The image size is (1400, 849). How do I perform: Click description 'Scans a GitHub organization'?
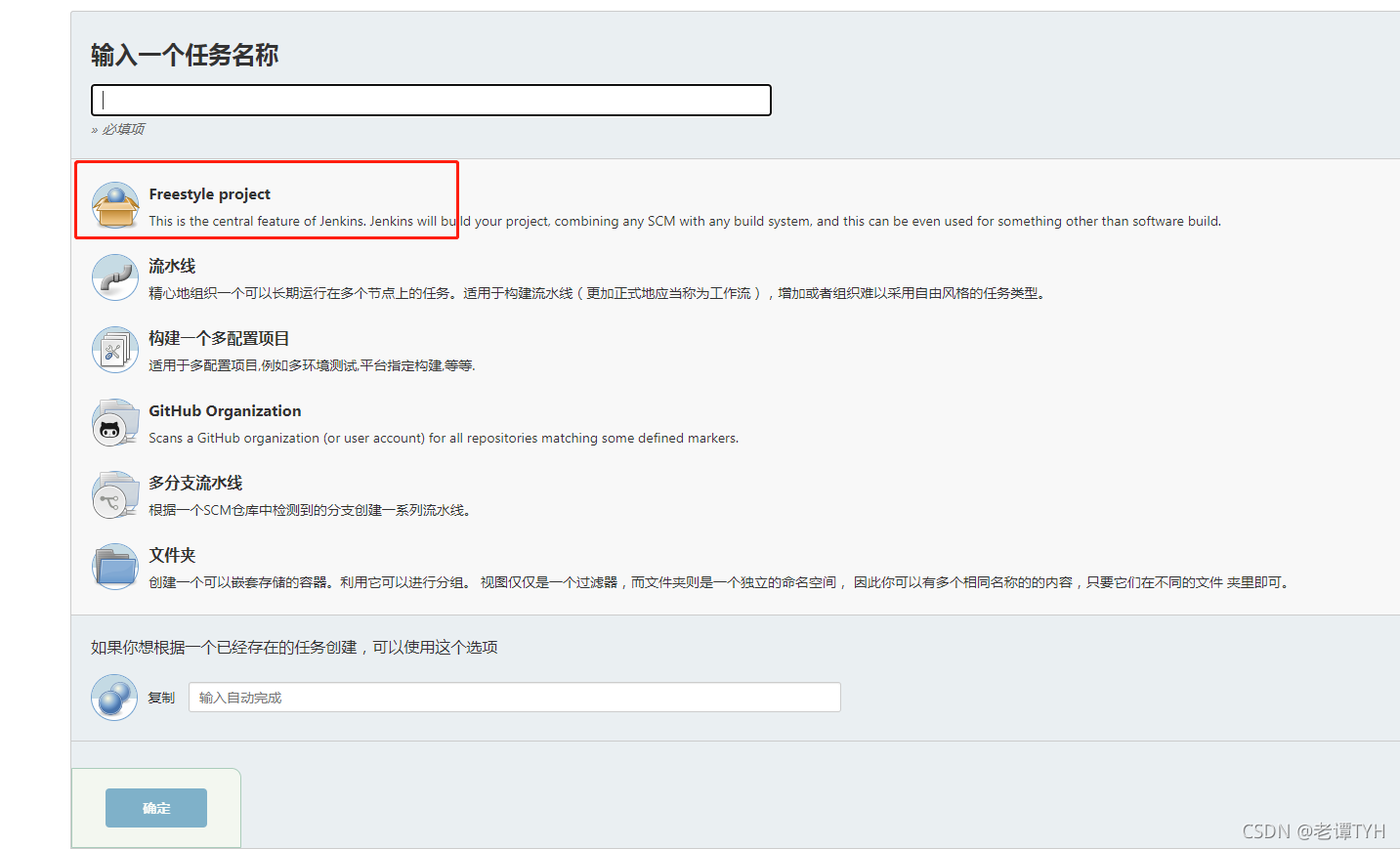pos(444,438)
